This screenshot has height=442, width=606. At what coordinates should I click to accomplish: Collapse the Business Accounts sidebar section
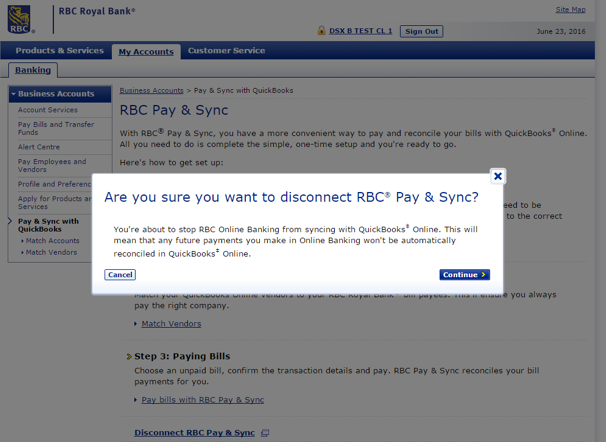(60, 94)
